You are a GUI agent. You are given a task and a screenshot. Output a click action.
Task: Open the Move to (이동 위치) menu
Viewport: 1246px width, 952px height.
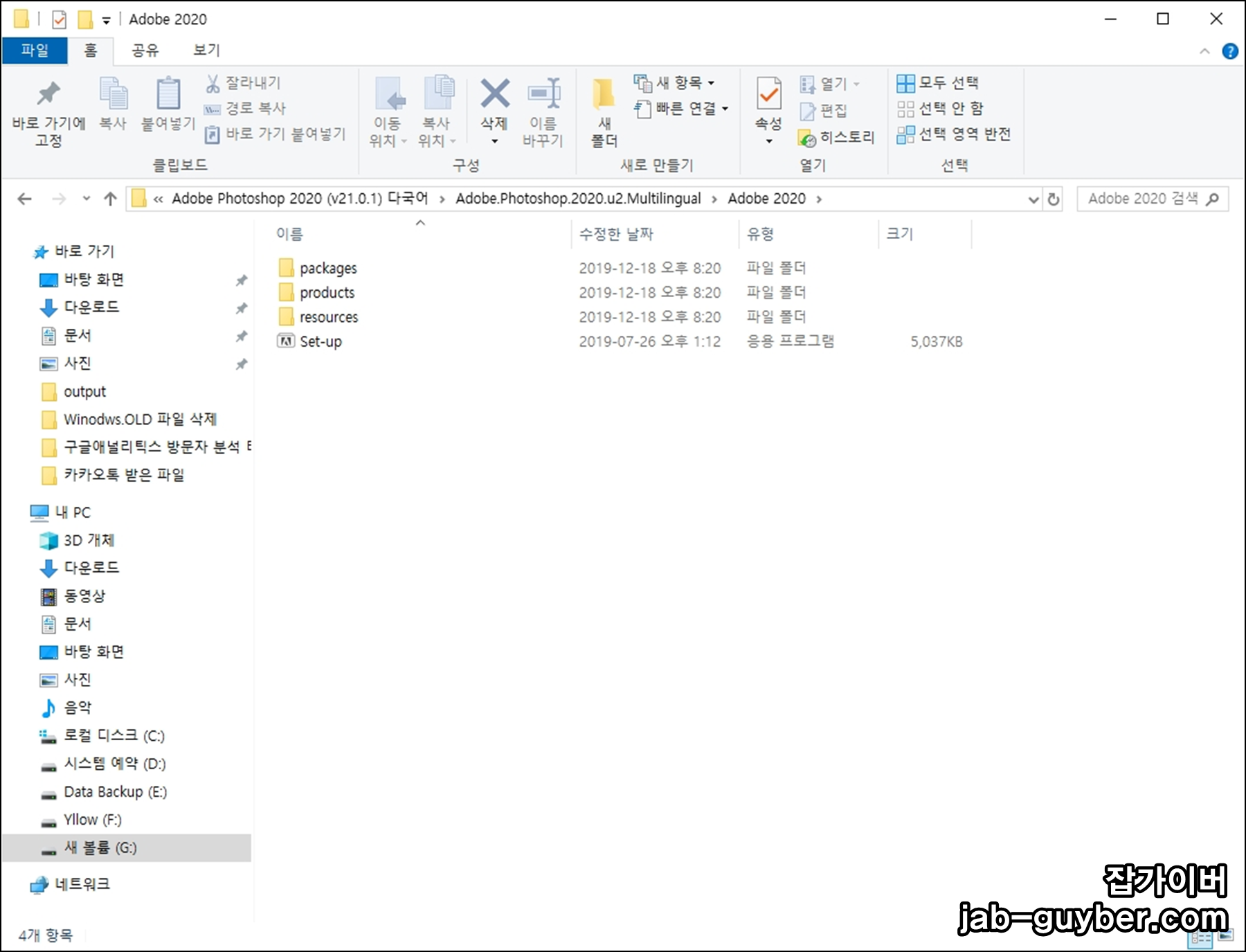388,112
